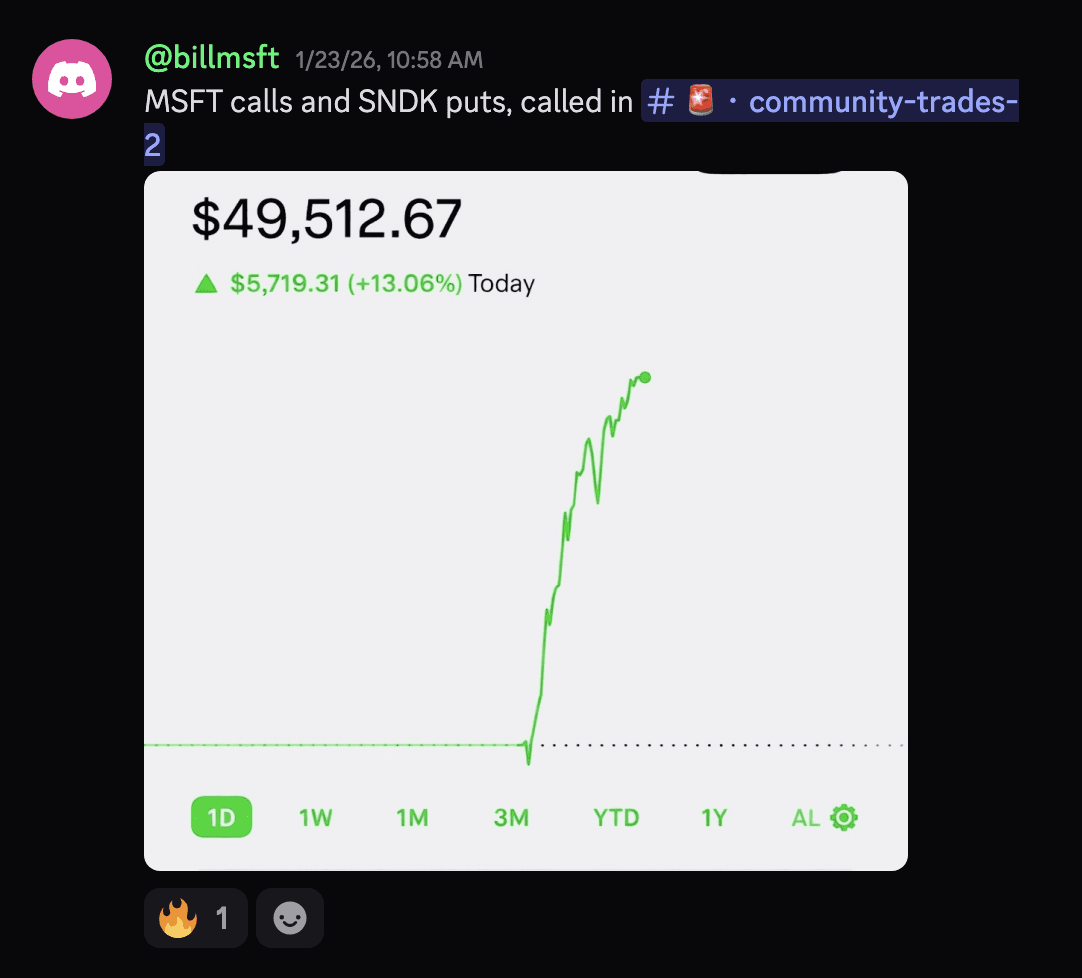Click the green up-triangle gain indicator
1082x978 pixels.
(x=206, y=284)
